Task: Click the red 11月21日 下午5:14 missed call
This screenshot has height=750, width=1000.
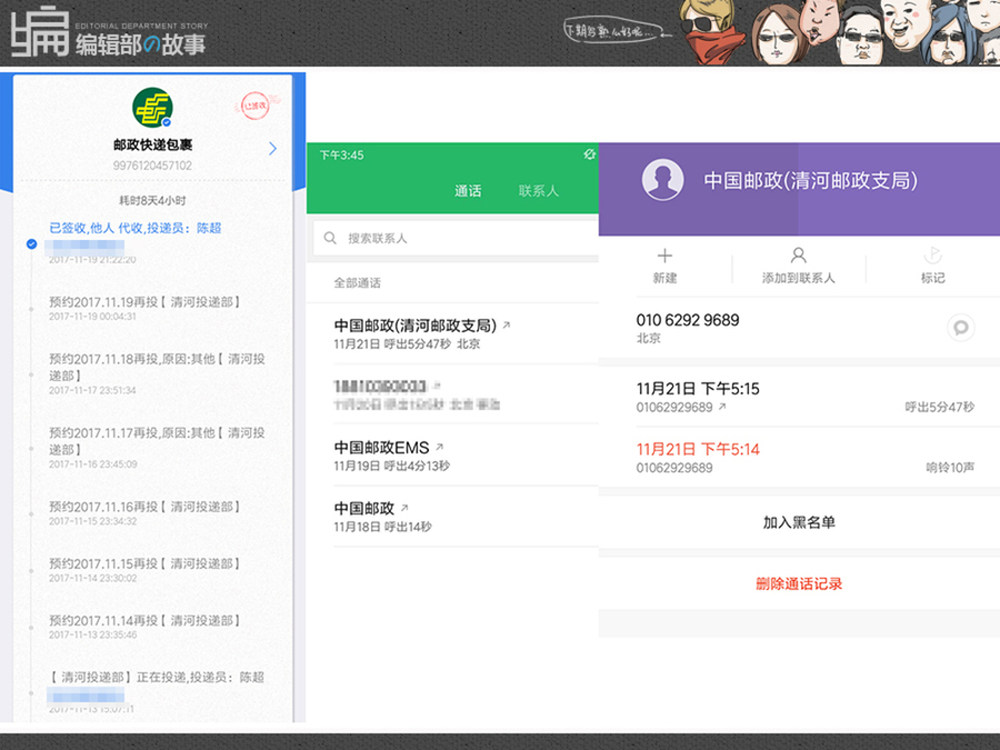Action: [x=805, y=457]
